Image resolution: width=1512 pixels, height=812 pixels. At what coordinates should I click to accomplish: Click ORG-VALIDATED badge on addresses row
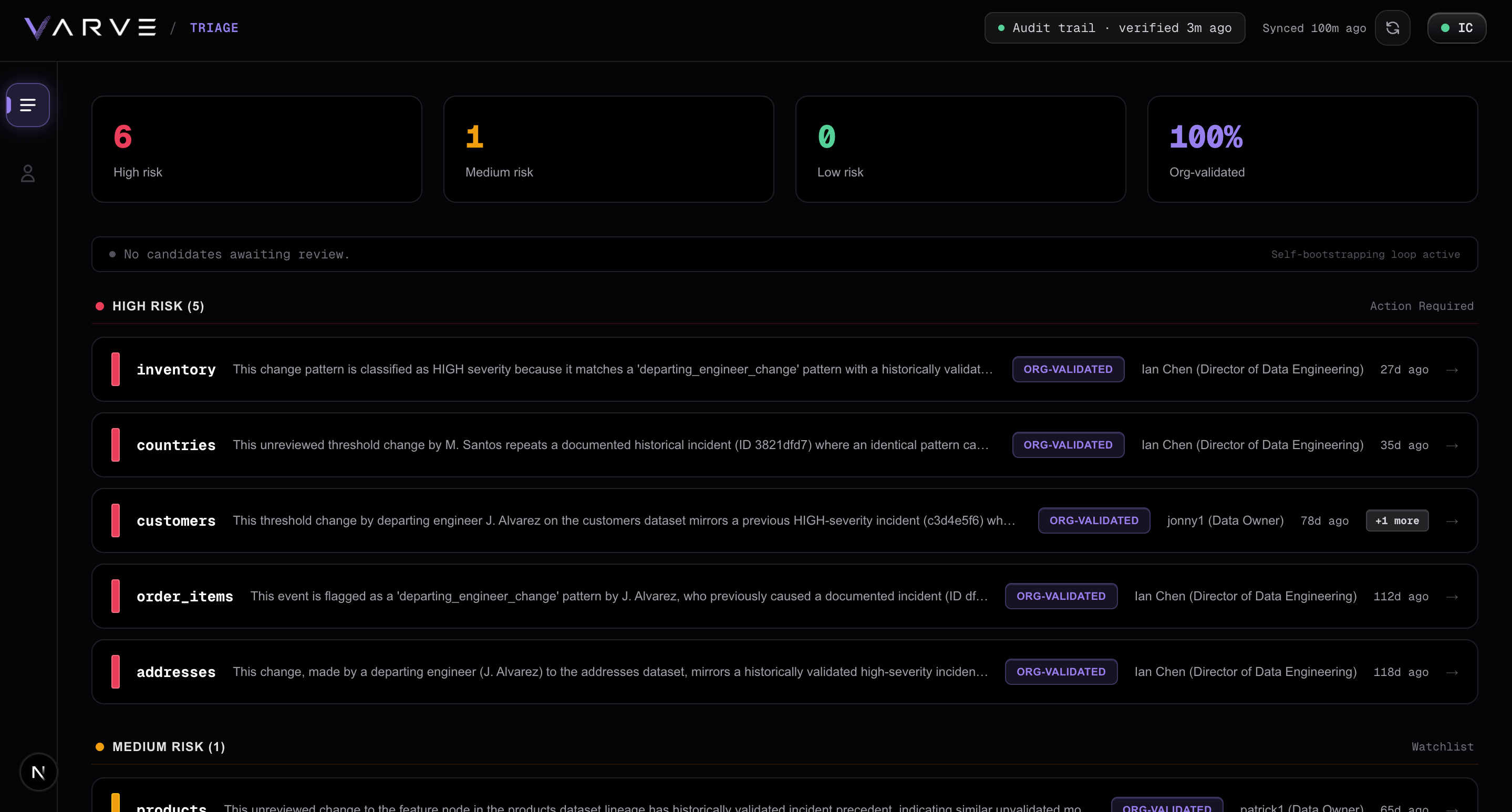tap(1061, 672)
